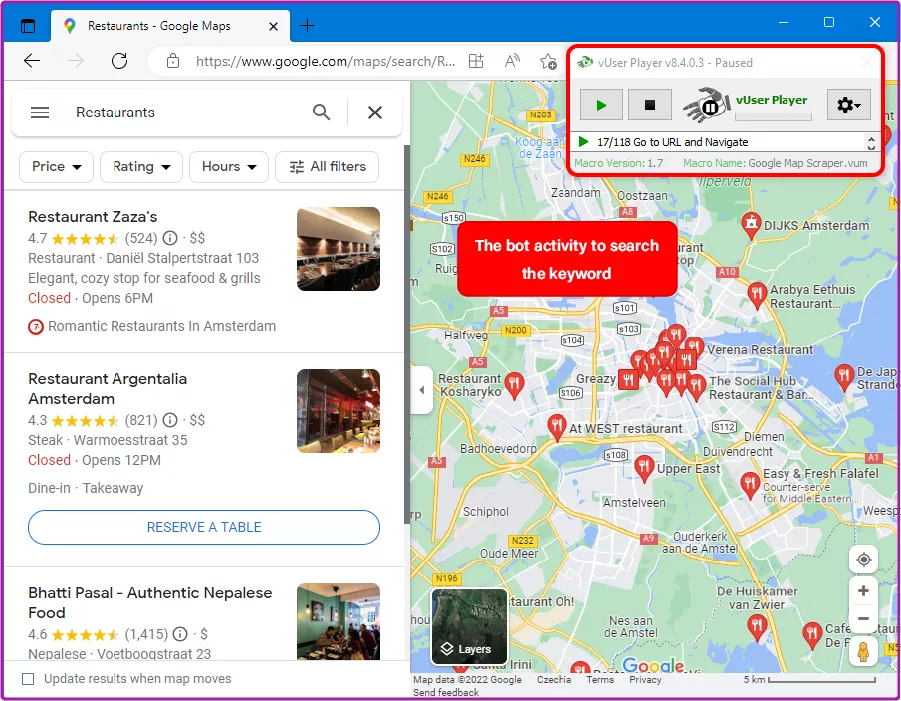901x701 pixels.
Task: Open the map Layers thumbnail
Action: pyautogui.click(x=469, y=626)
